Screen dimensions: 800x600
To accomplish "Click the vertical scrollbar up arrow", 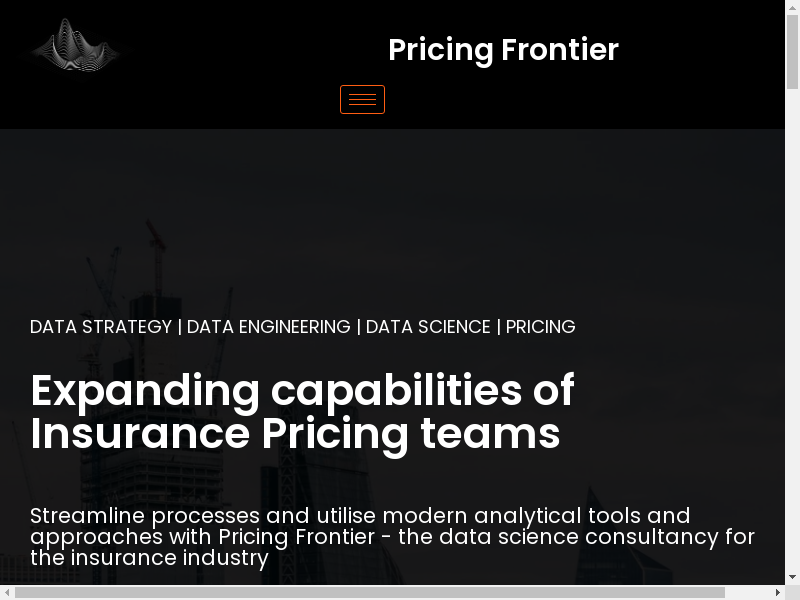I will pos(792,7).
